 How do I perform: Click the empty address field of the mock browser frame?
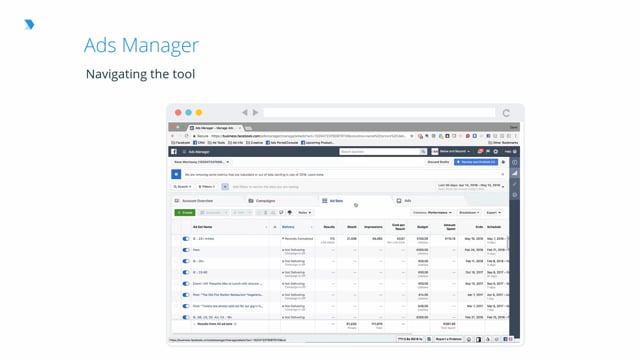[x=380, y=113]
